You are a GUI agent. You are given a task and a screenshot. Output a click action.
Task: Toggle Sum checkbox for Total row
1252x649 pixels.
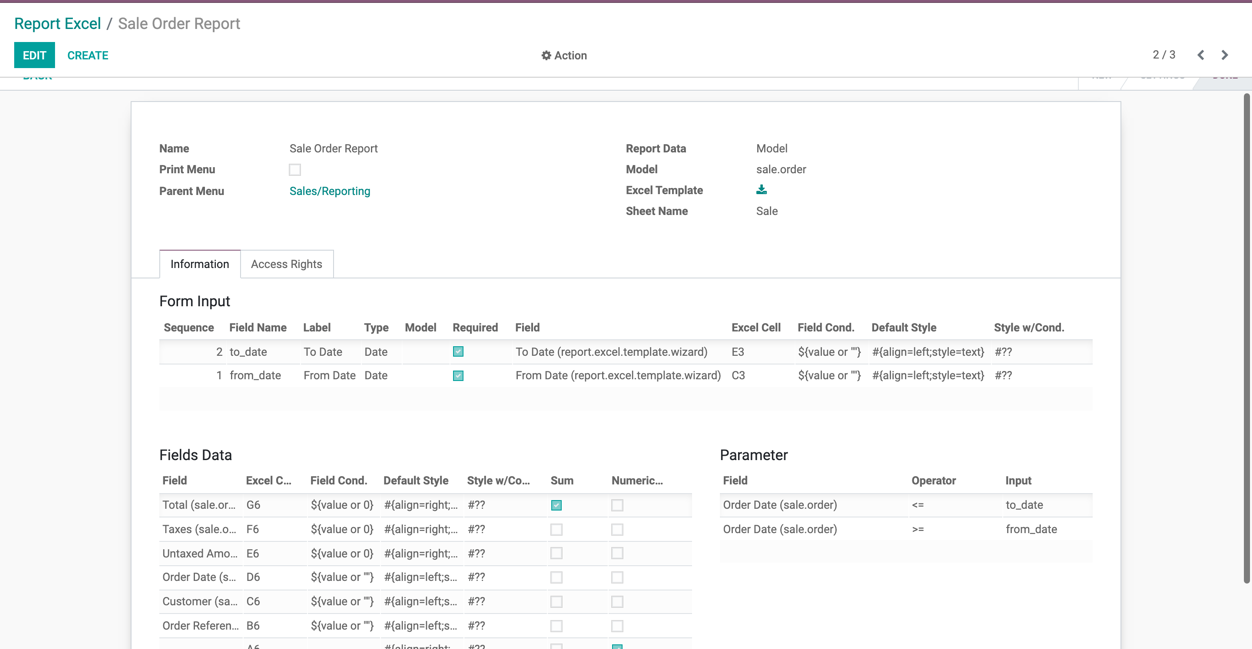click(x=557, y=506)
